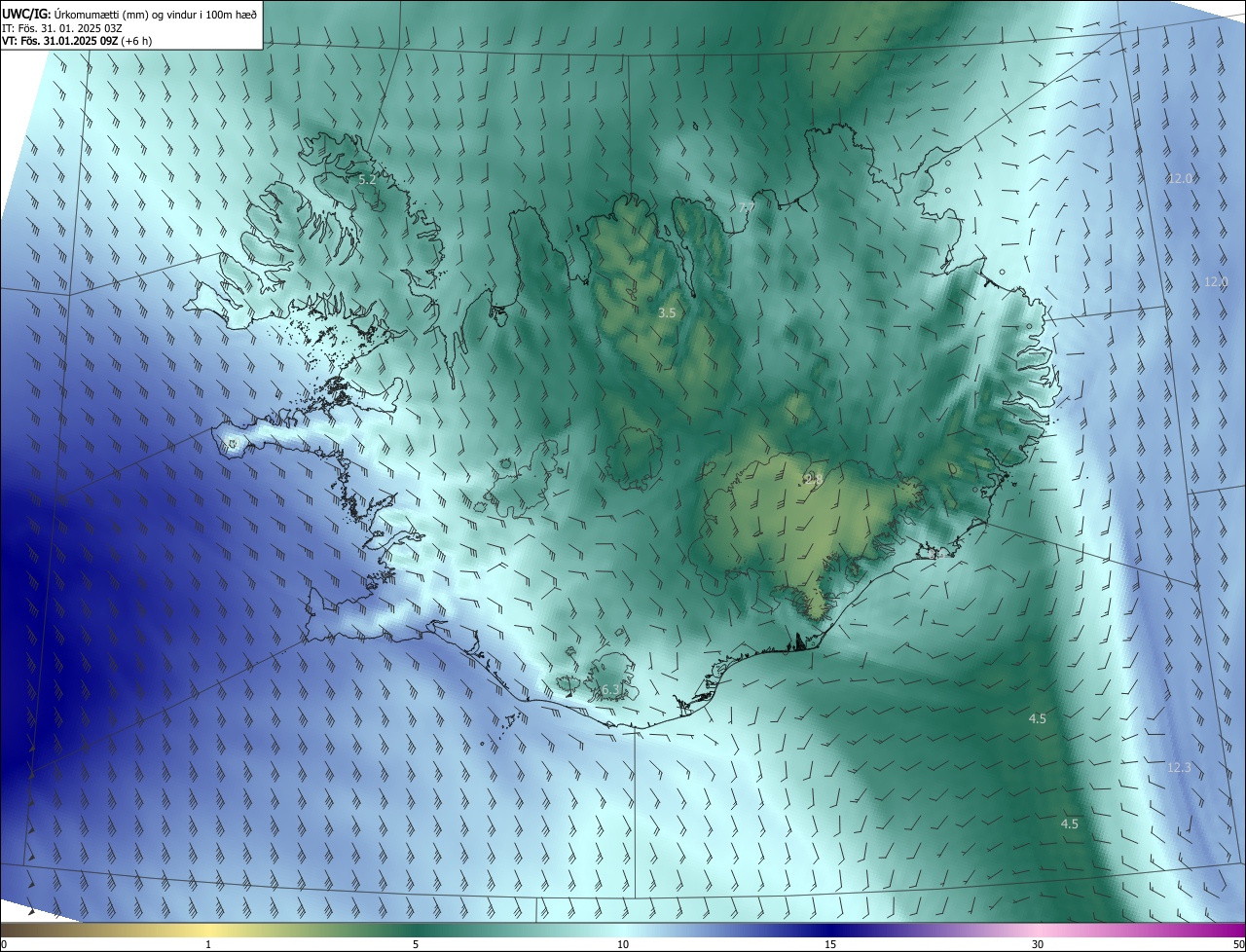Image resolution: width=1246 pixels, height=952 pixels.
Task: Click the "30" tick on the color scale
Action: [x=1038, y=945]
